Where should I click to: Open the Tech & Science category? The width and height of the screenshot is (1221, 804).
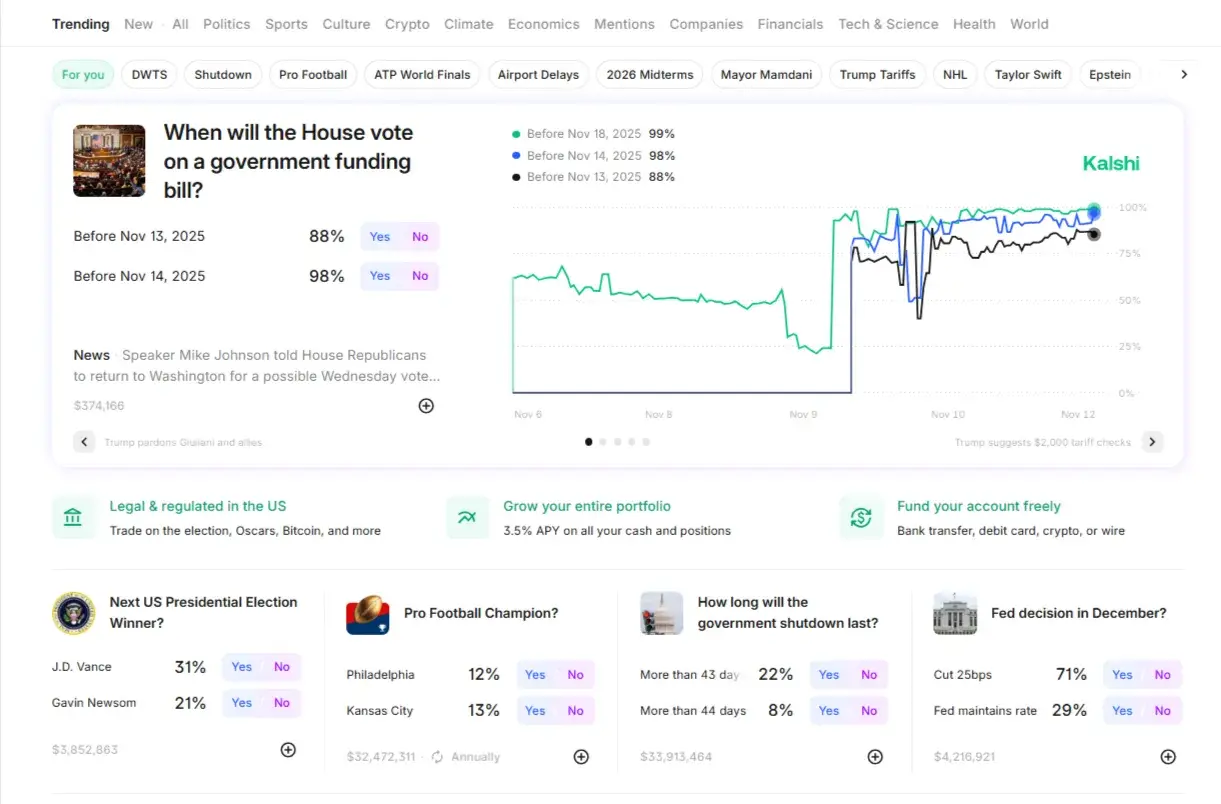888,23
